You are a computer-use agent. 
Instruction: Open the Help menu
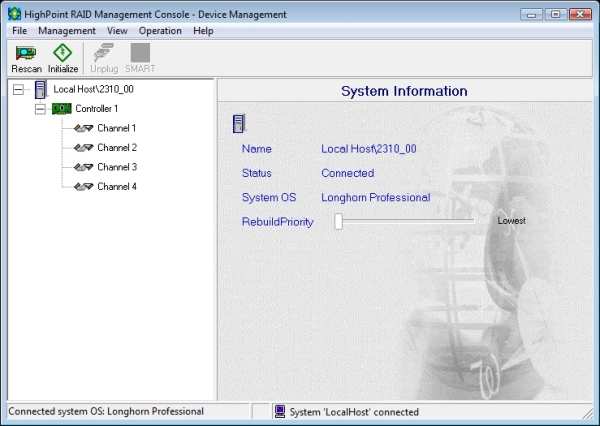point(203,31)
